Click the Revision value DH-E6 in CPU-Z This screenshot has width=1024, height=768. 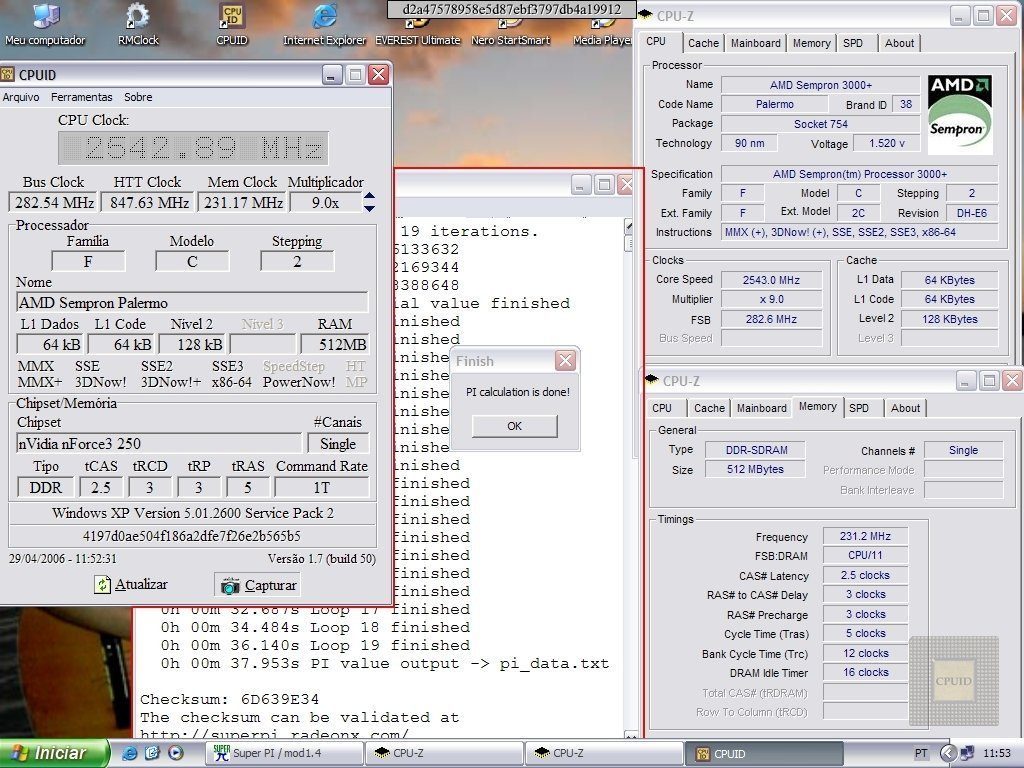[x=972, y=213]
